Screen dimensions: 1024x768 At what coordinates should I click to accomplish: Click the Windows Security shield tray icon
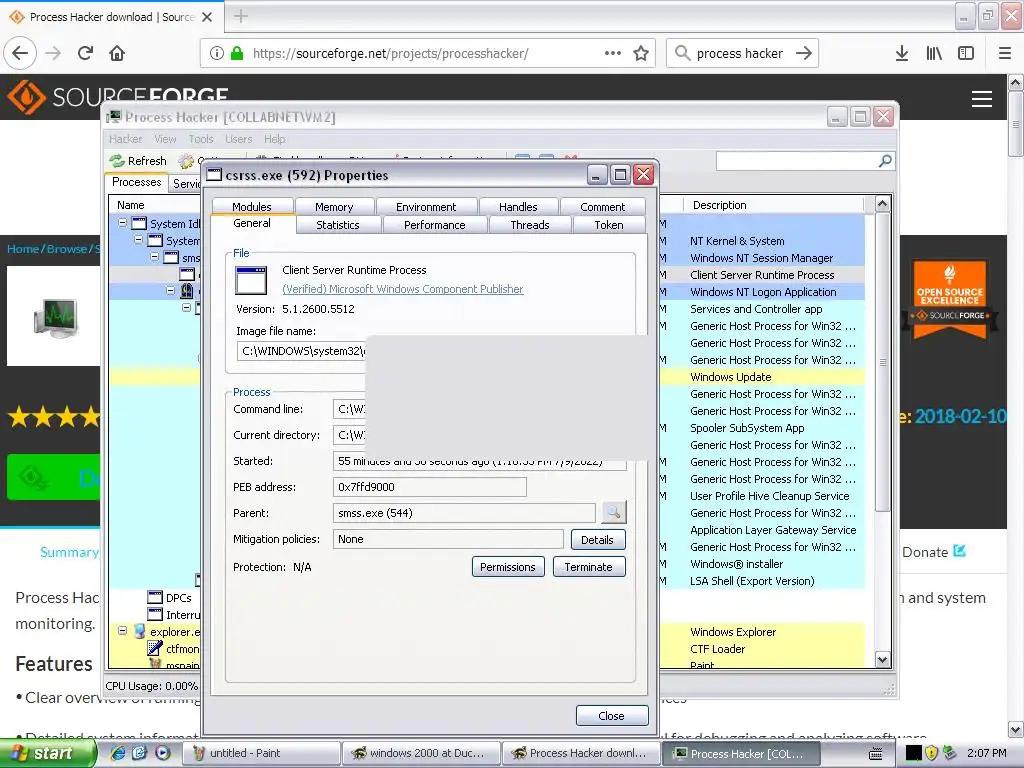931,753
